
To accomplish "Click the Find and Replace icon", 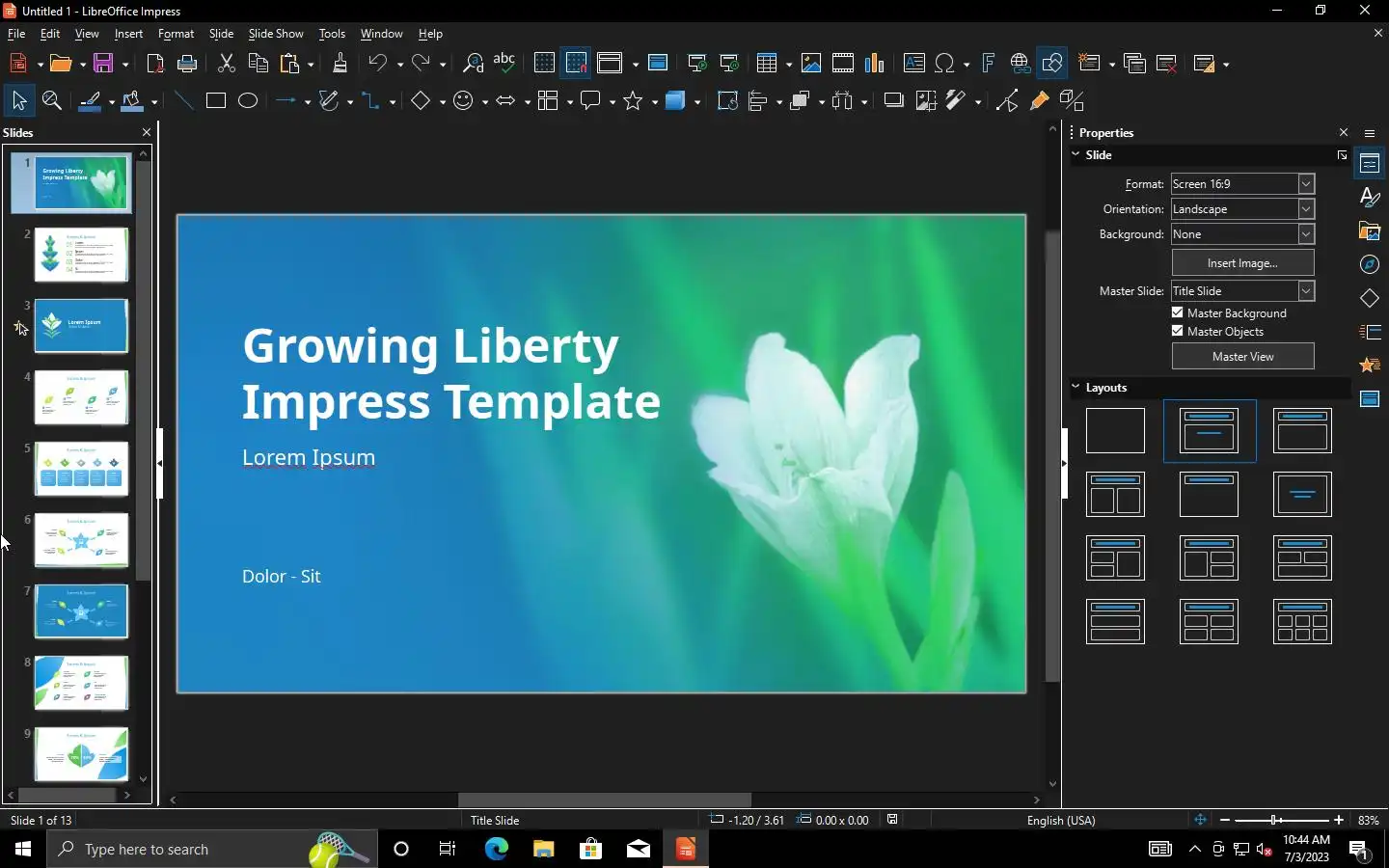I will [x=473, y=64].
